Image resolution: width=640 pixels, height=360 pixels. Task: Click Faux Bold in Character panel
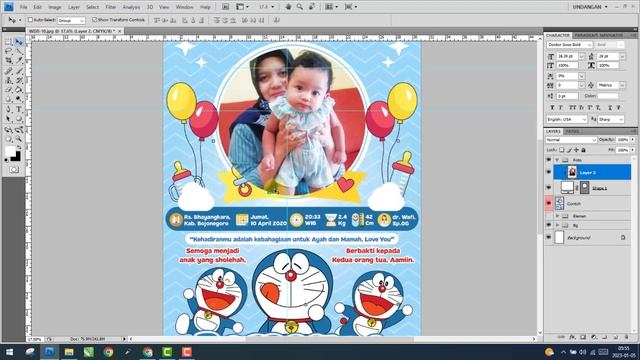coord(552,108)
